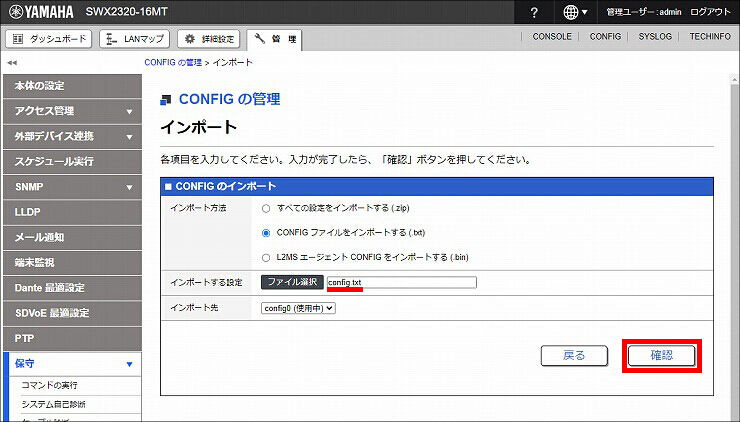Select L2MS agent CONFIG (.bin) radio
Image resolution: width=740 pixels, height=422 pixels.
point(266,258)
